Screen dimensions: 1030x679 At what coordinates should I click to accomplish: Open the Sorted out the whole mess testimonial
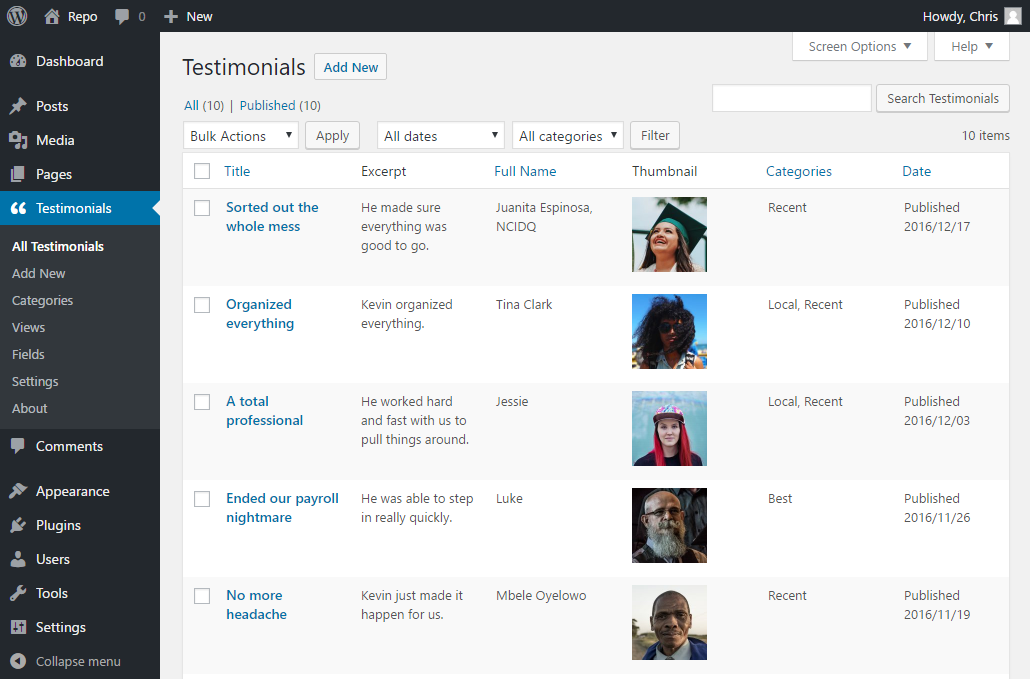pos(272,216)
